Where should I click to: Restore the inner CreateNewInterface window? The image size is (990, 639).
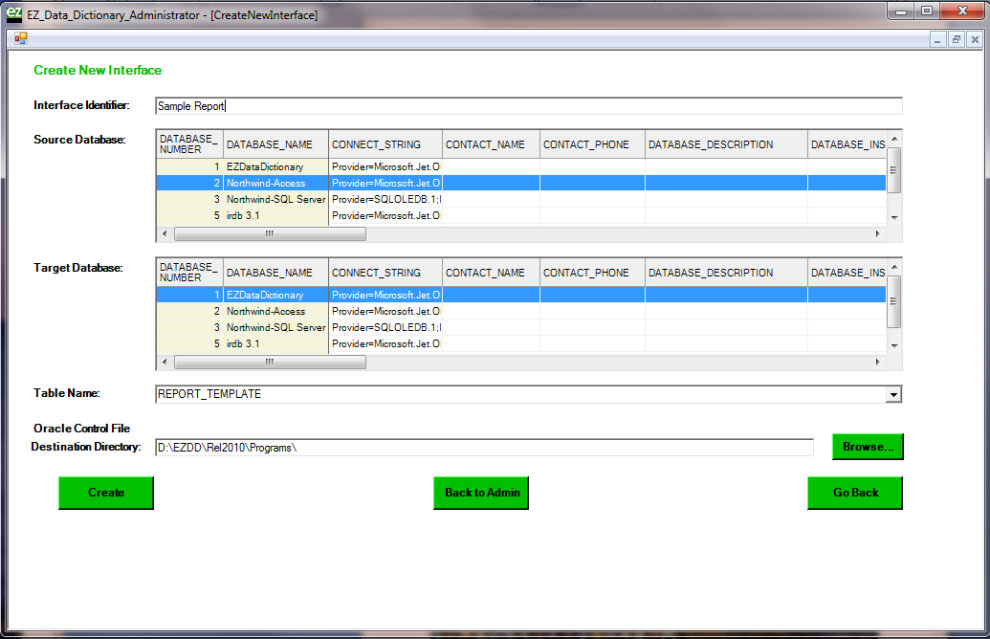click(x=956, y=39)
